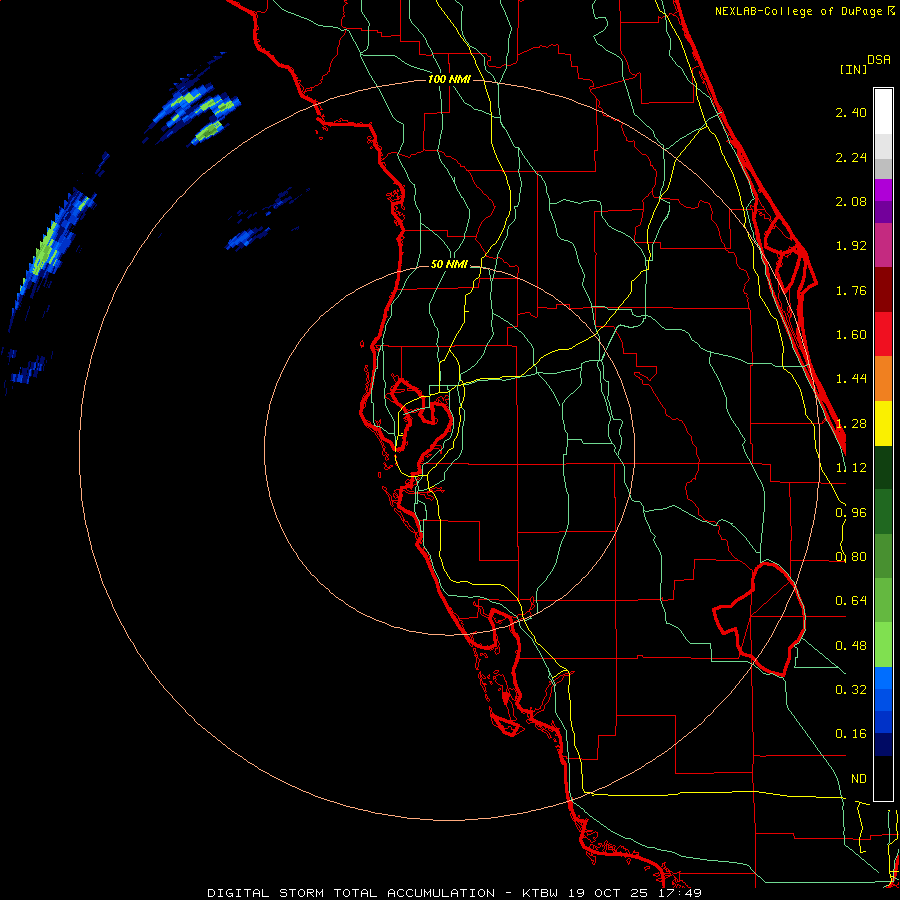Click the Digital Storm Total Accumulation caption
Viewport: 900px width, 900px height.
455,893
